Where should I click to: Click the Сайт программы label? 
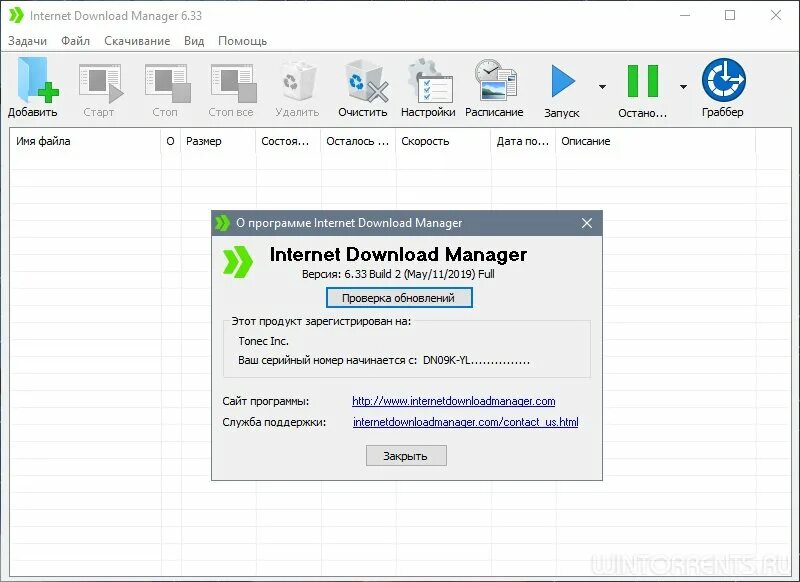266,401
